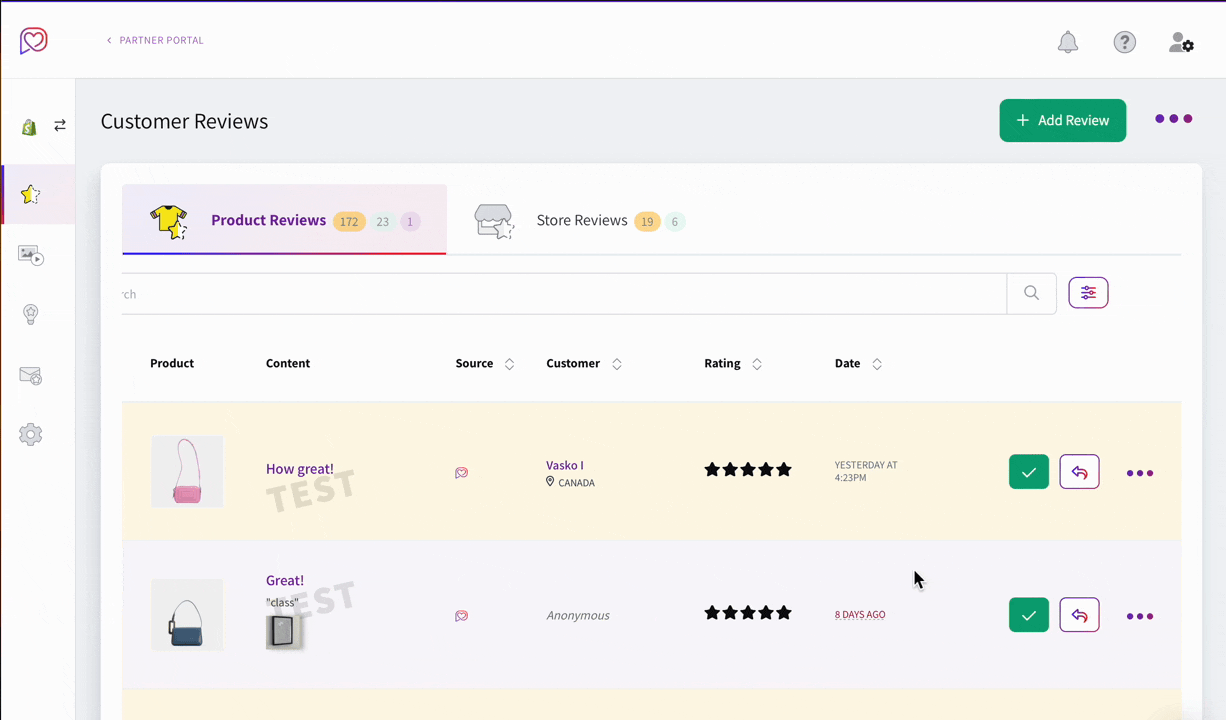Switch to the Store Reviews tab

coord(580,221)
